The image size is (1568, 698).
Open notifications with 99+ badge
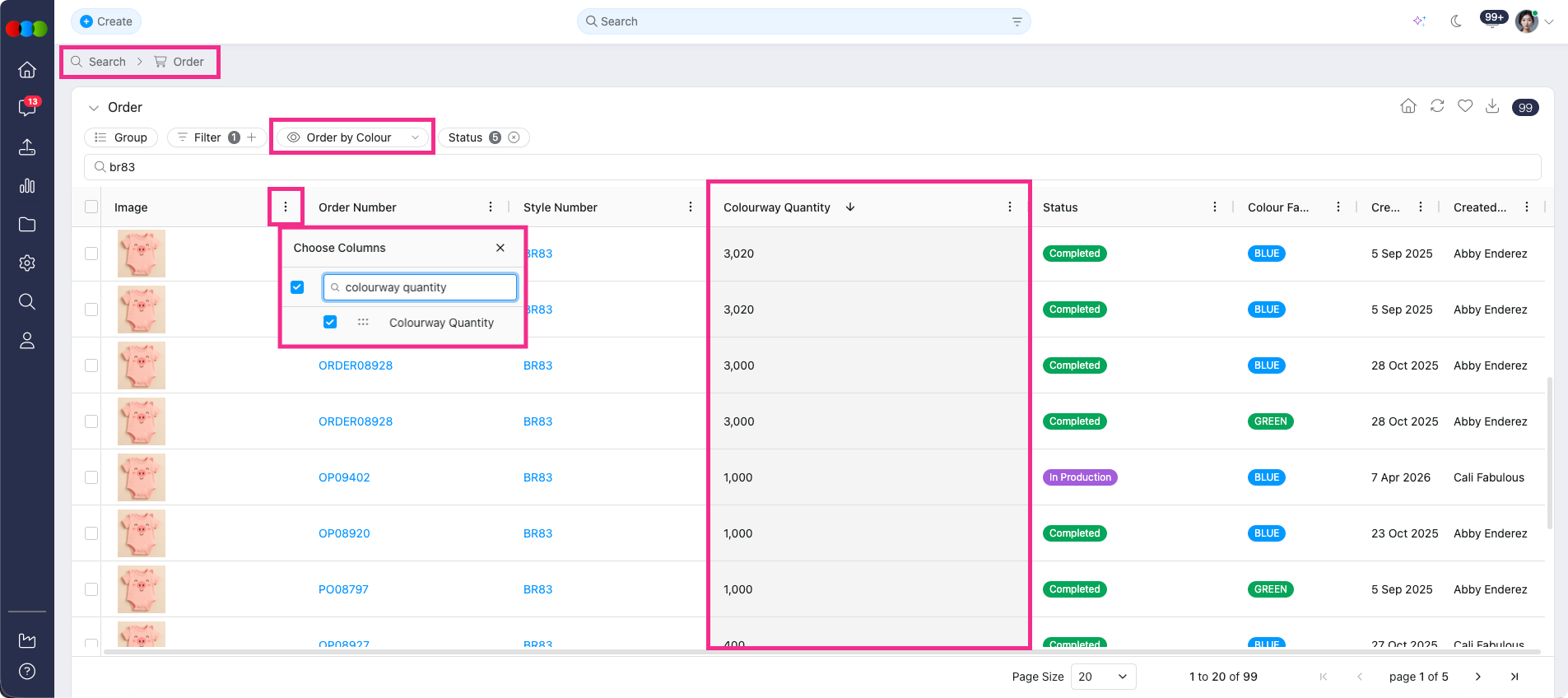tap(1493, 19)
